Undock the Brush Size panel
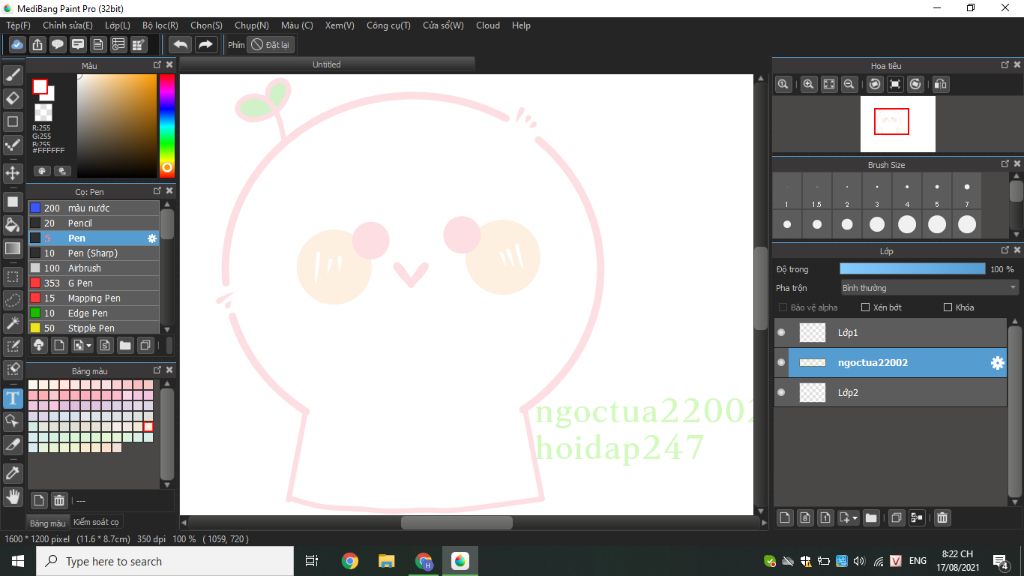The image size is (1024, 576). 1004,164
